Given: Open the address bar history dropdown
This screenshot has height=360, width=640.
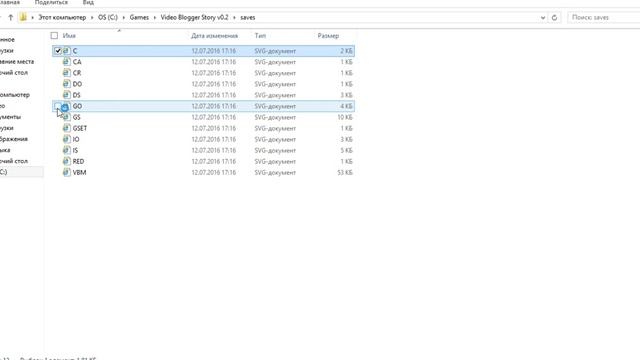Looking at the screenshot, I should (543, 18).
